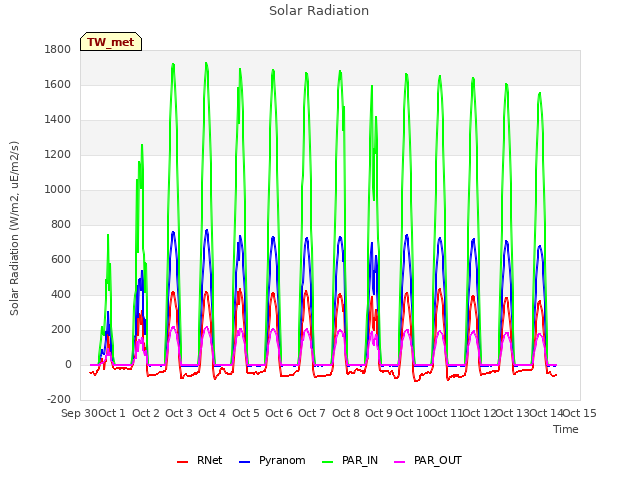
Task: Click the 0 y-axis tick label
Action: point(68,365)
